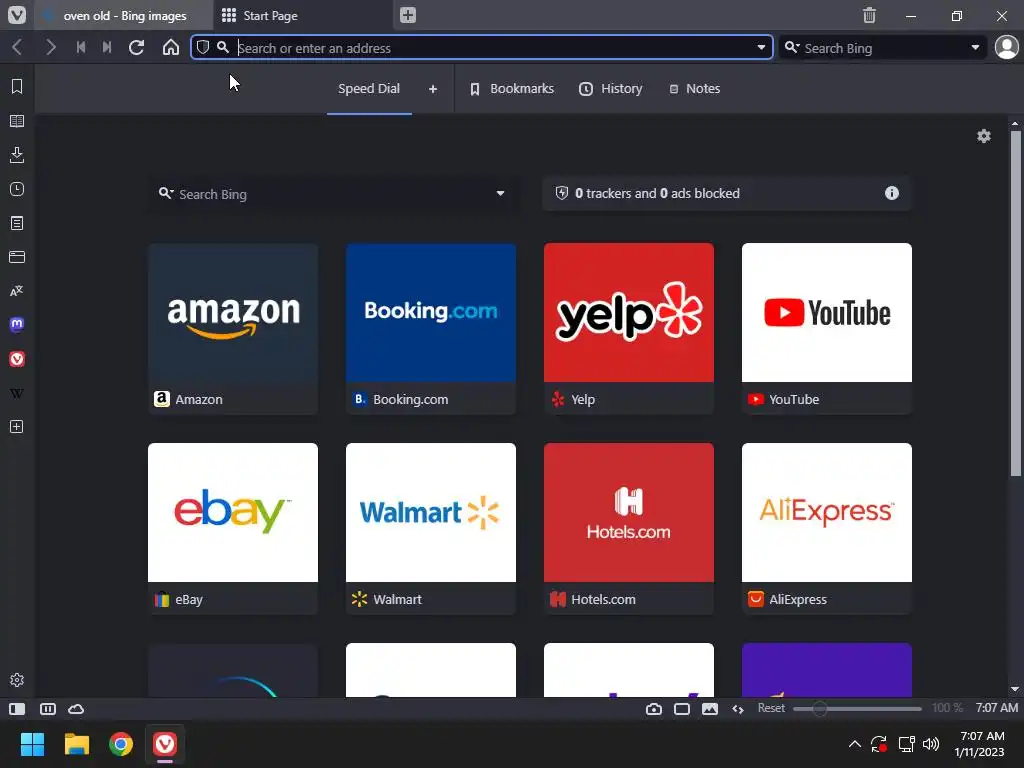Open the tracker blocker shield in address bar
Screen dimensions: 1024x768
click(x=203, y=47)
